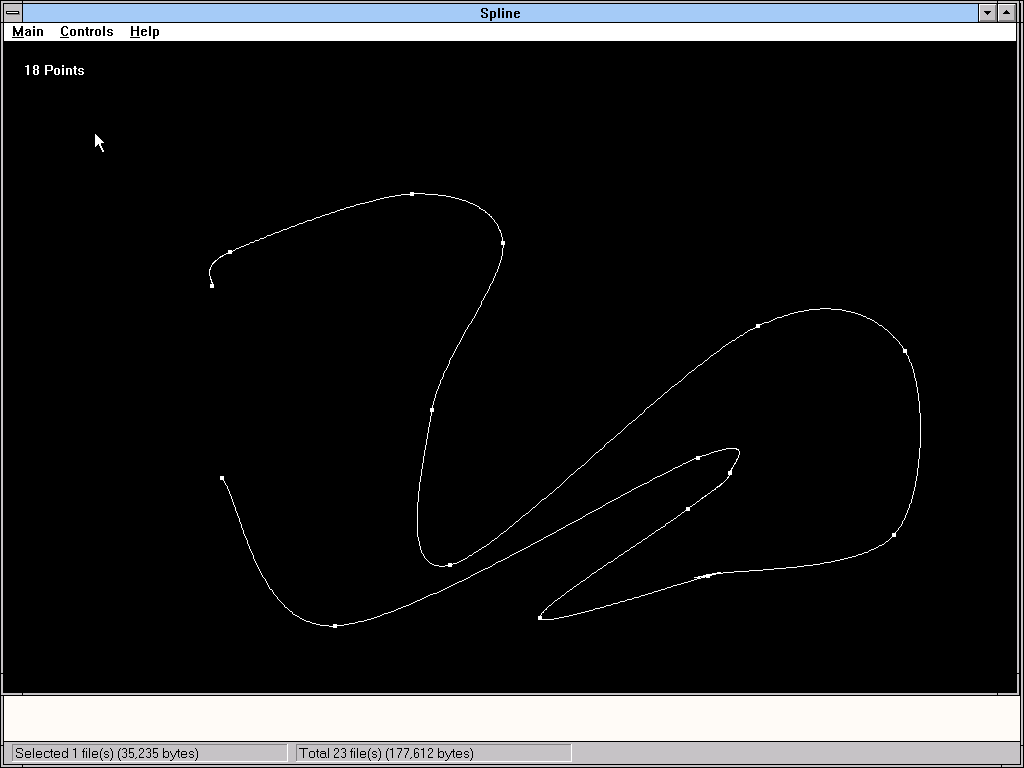
Task: Minimize the Spline window
Action: click(x=987, y=13)
